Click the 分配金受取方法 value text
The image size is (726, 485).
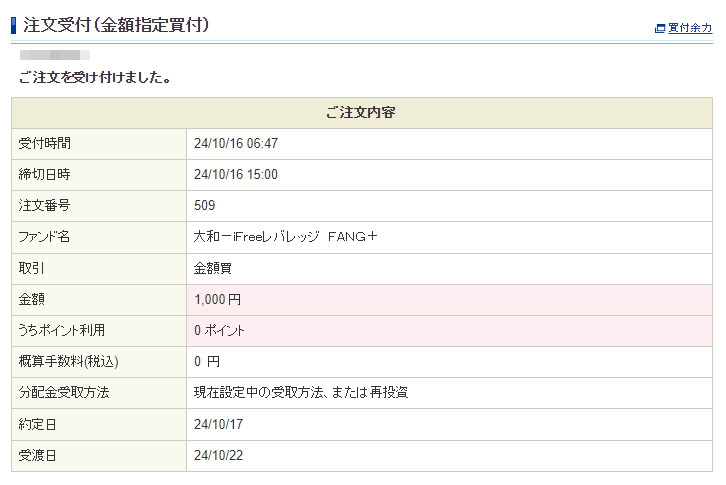point(300,392)
